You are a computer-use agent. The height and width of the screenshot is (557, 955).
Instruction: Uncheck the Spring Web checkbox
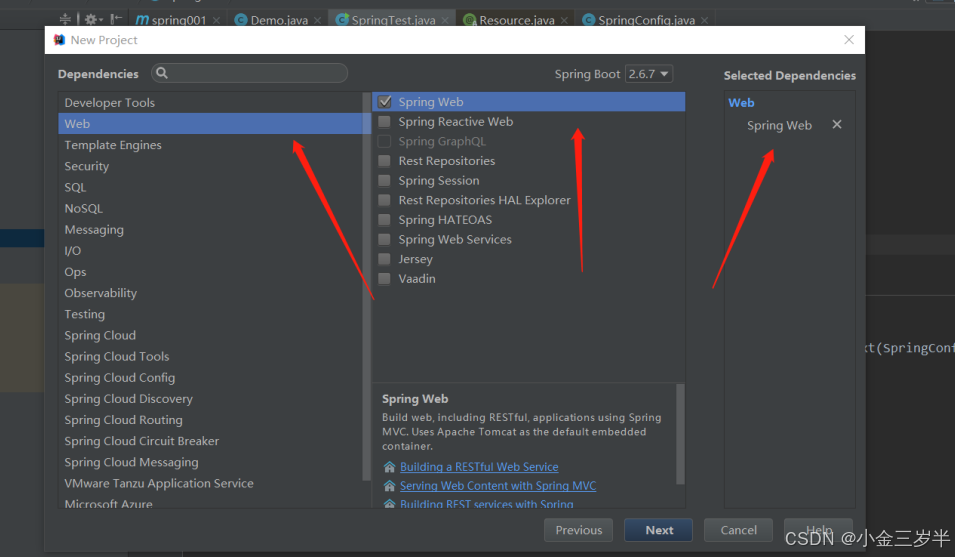click(x=384, y=102)
